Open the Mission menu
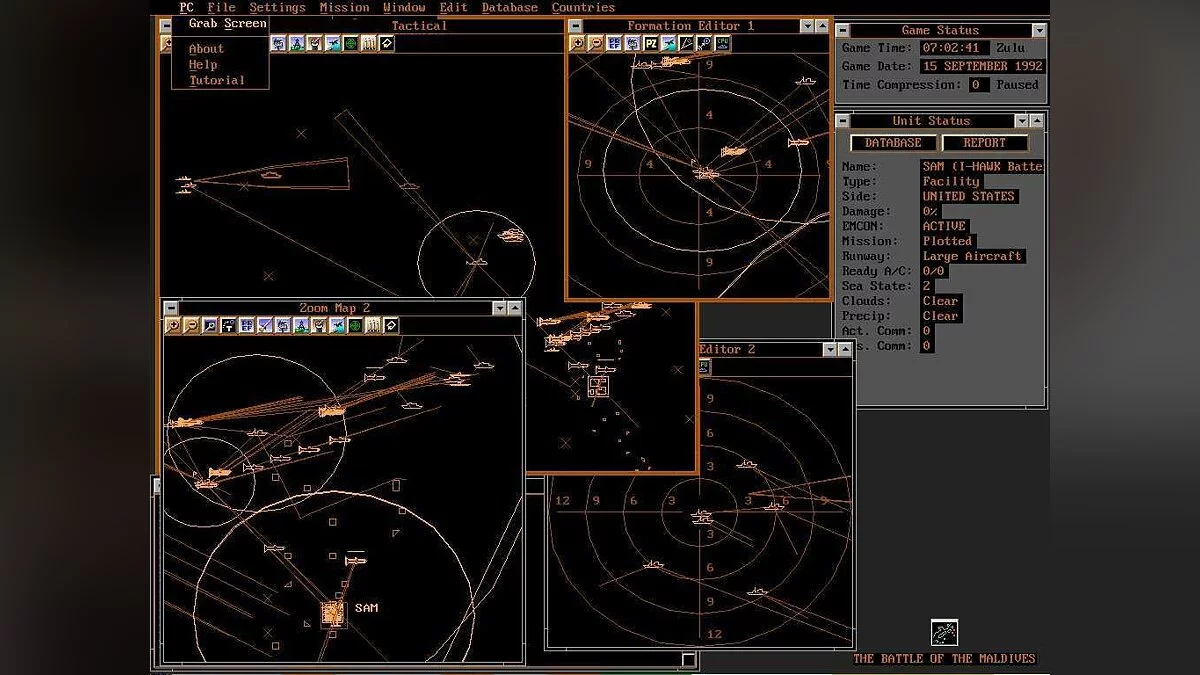The width and height of the screenshot is (1200, 675). pyautogui.click(x=345, y=7)
